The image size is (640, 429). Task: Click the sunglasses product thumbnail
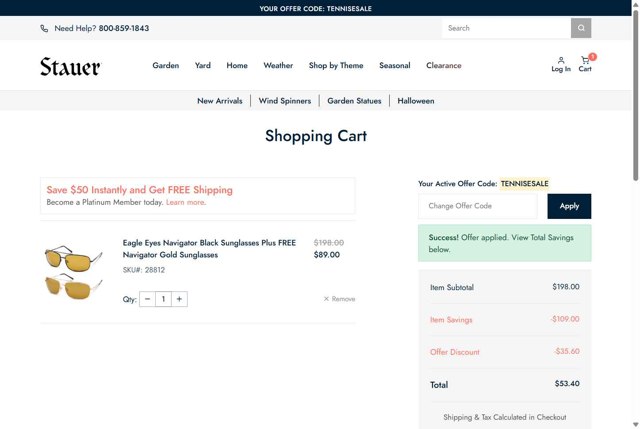[x=73, y=273]
